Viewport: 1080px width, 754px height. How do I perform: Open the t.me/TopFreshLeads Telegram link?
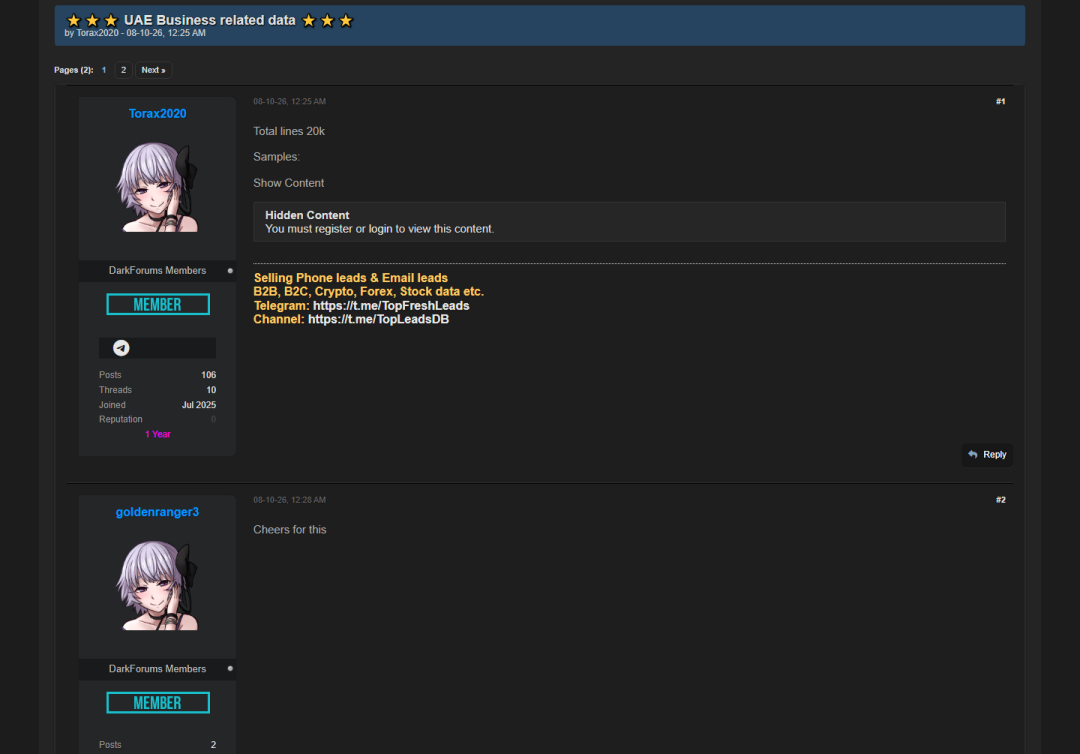tap(391, 306)
